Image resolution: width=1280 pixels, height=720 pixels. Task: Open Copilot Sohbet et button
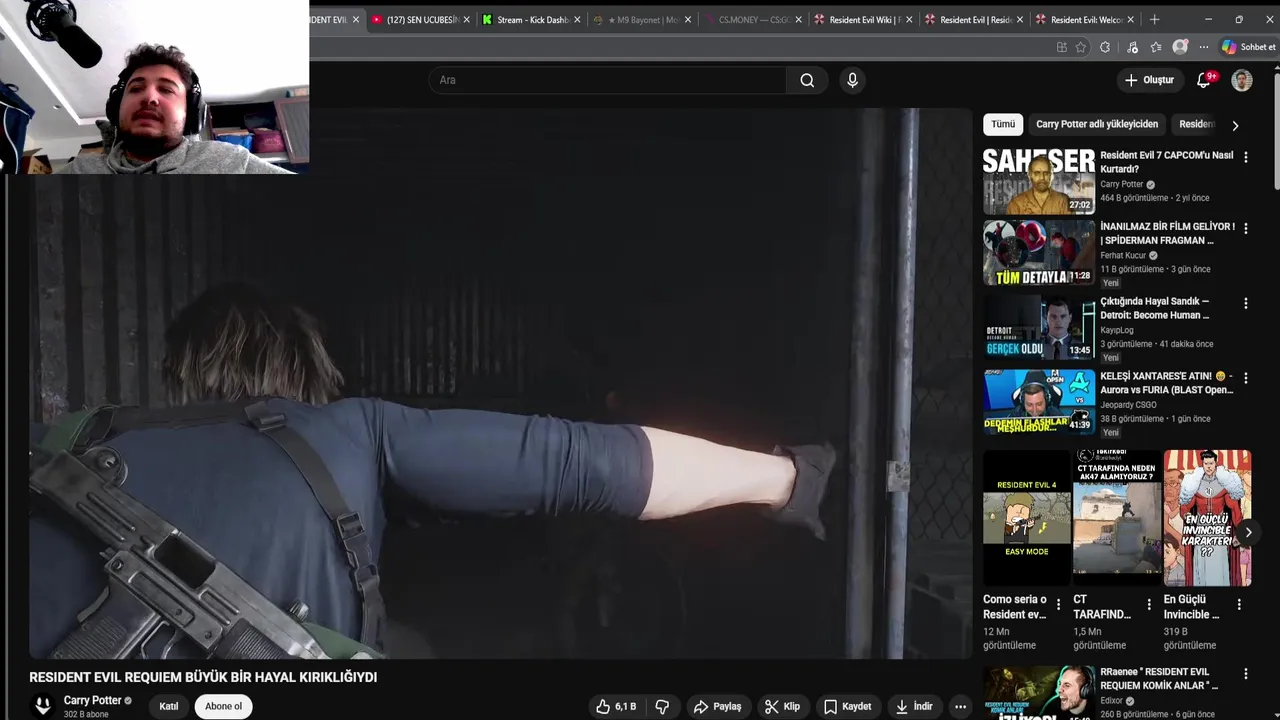tap(1248, 47)
